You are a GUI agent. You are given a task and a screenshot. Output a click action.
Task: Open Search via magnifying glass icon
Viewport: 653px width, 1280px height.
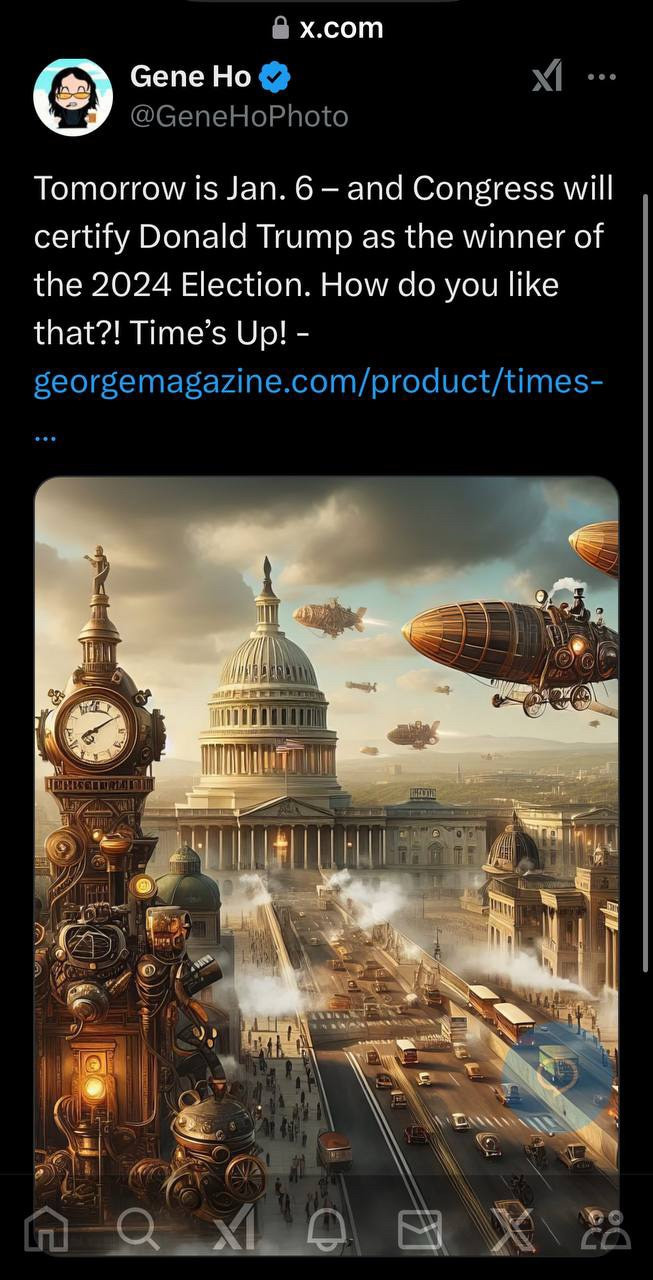[137, 1230]
